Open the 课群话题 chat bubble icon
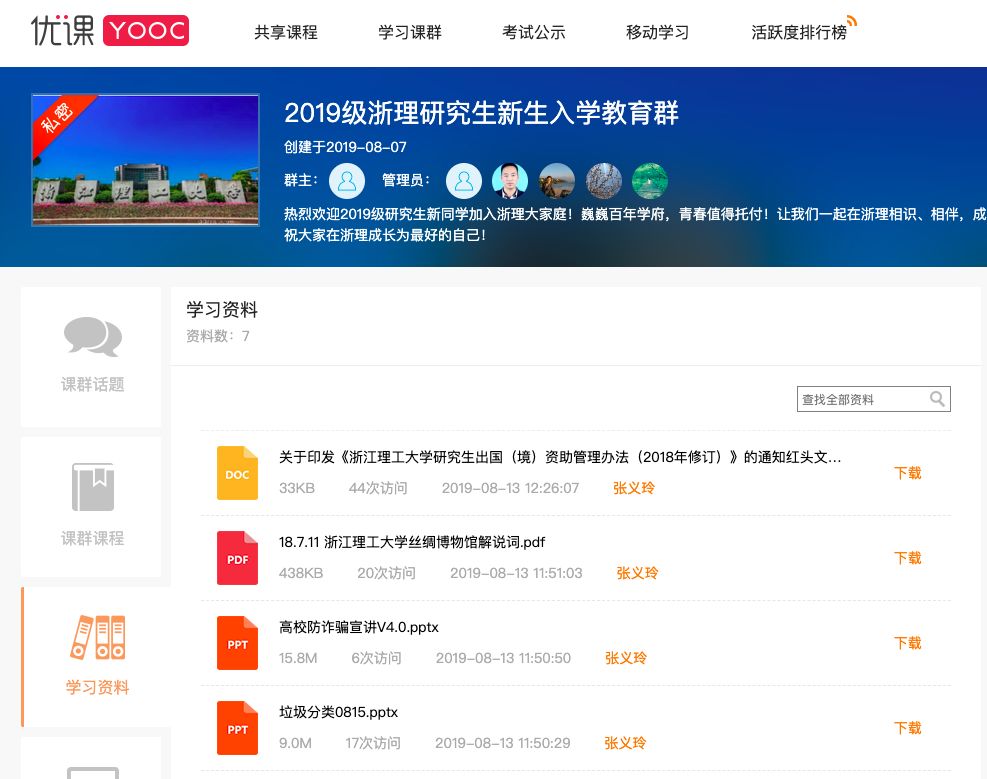Image resolution: width=987 pixels, height=779 pixels. [92, 337]
